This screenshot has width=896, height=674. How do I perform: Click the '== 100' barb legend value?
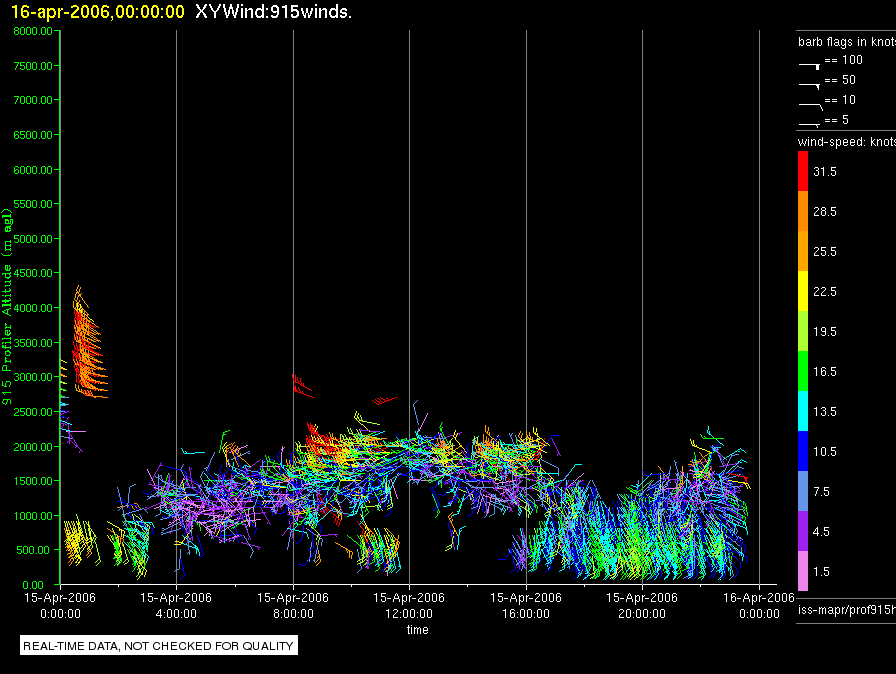coord(843,60)
